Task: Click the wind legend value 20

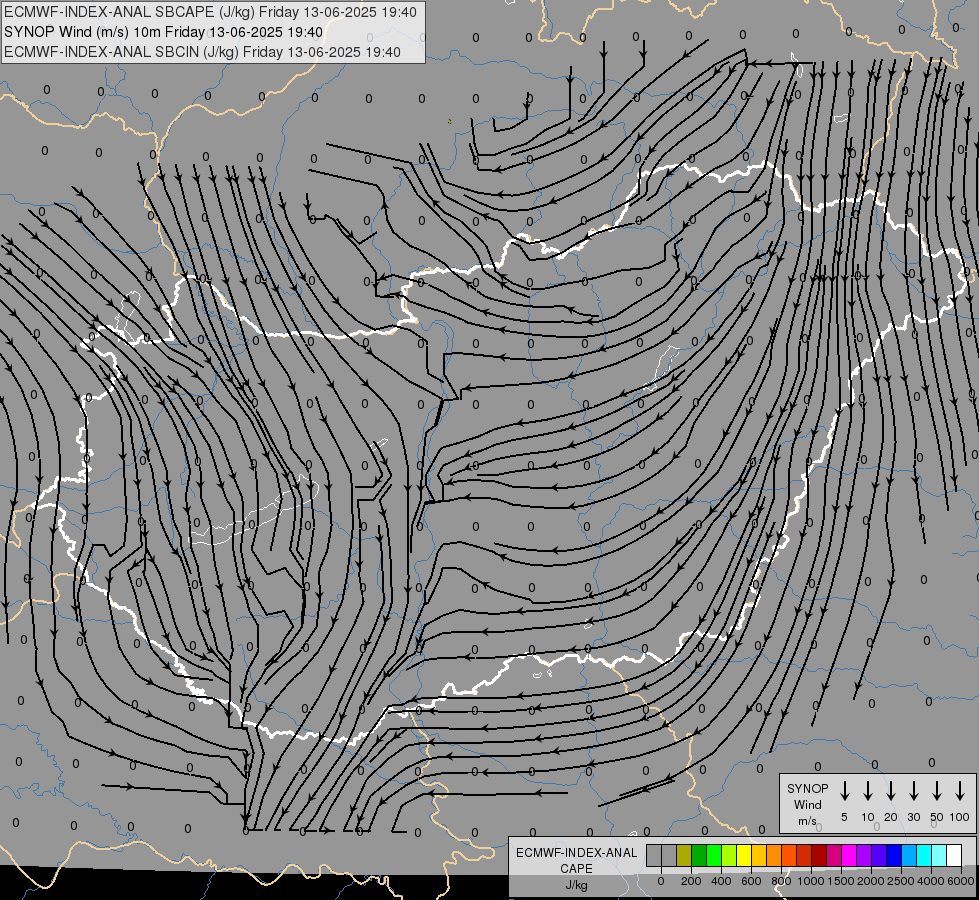Action: pyautogui.click(x=890, y=817)
